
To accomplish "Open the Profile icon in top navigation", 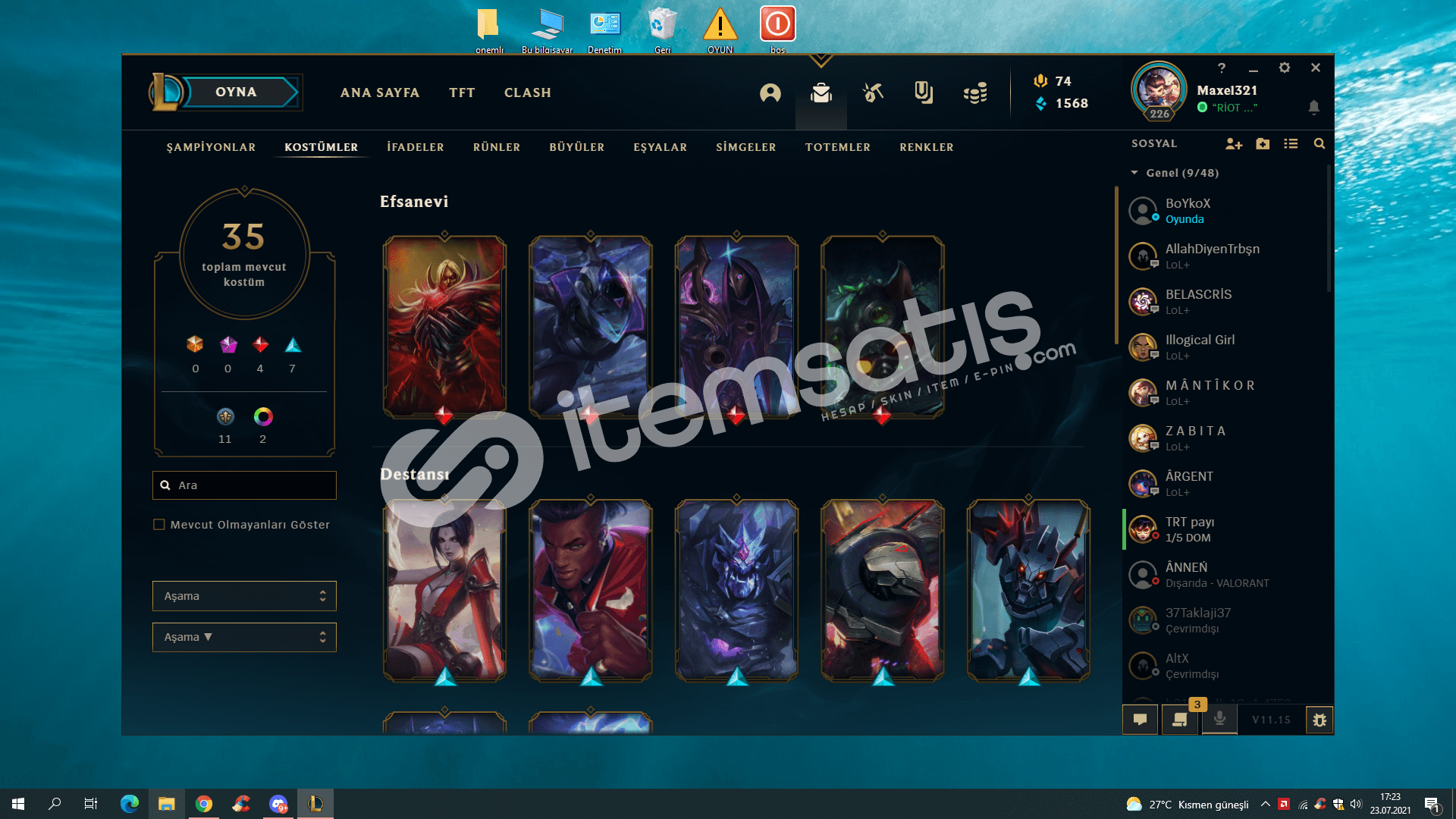I will (x=770, y=93).
